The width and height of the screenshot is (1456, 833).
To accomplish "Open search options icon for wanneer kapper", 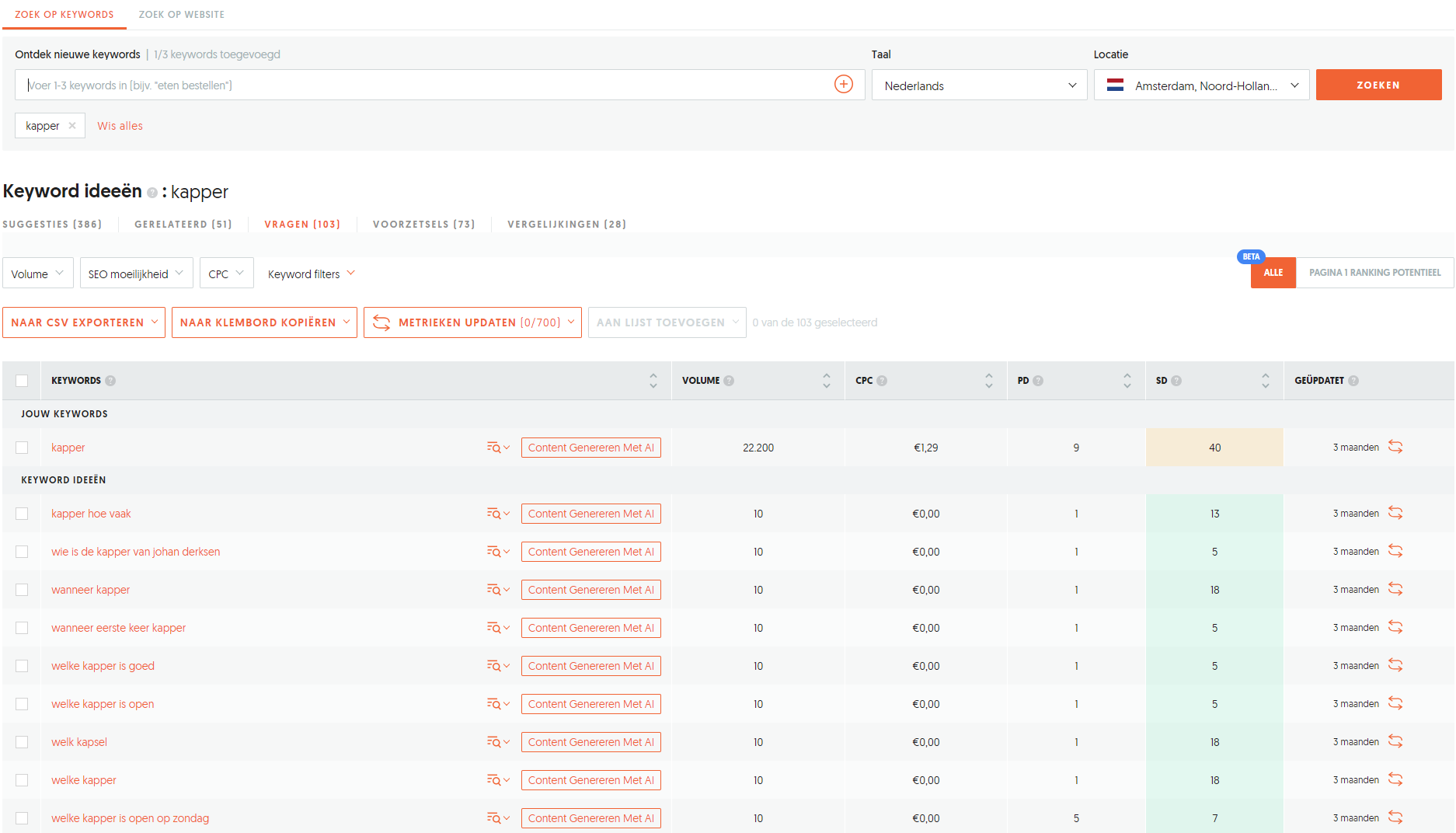I will coord(498,590).
